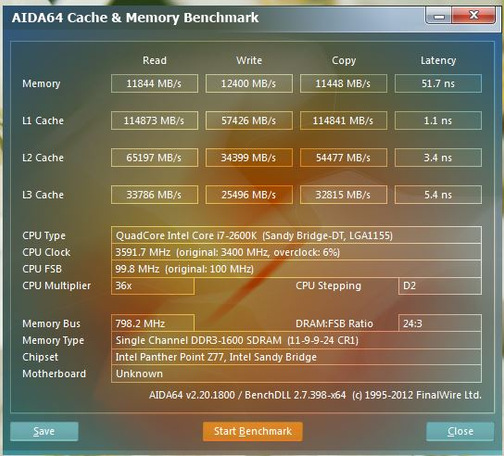The height and width of the screenshot is (456, 504).
Task: Select the CPU Multiplier 36x field
Action: (x=153, y=286)
